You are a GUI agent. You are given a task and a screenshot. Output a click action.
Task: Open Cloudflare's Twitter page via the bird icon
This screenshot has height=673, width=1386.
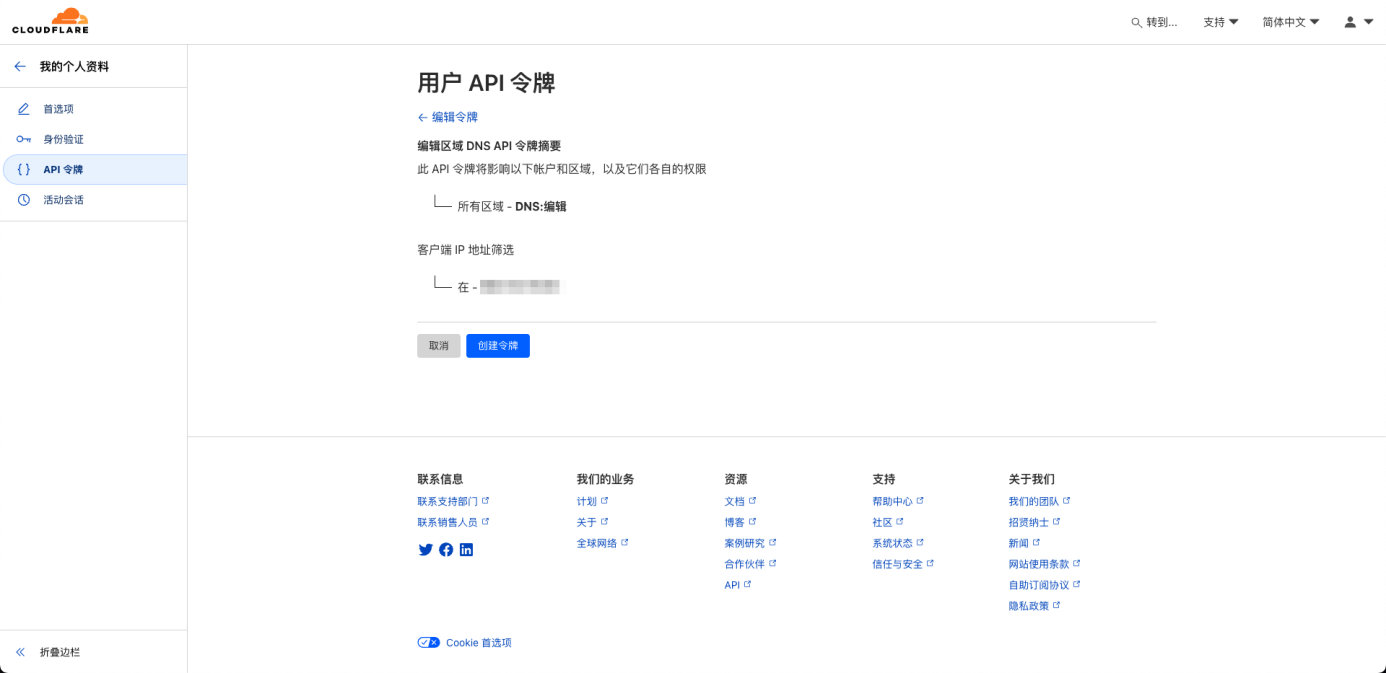(425, 549)
